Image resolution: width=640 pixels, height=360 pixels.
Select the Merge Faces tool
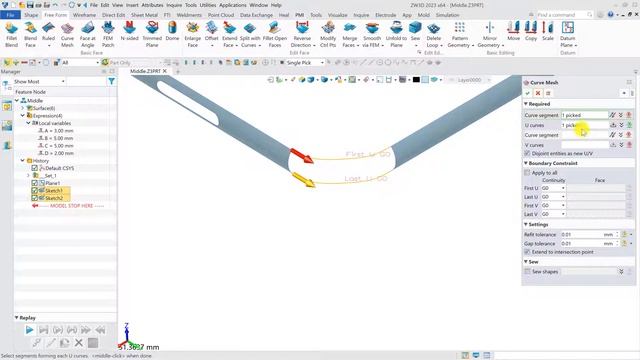click(x=350, y=34)
